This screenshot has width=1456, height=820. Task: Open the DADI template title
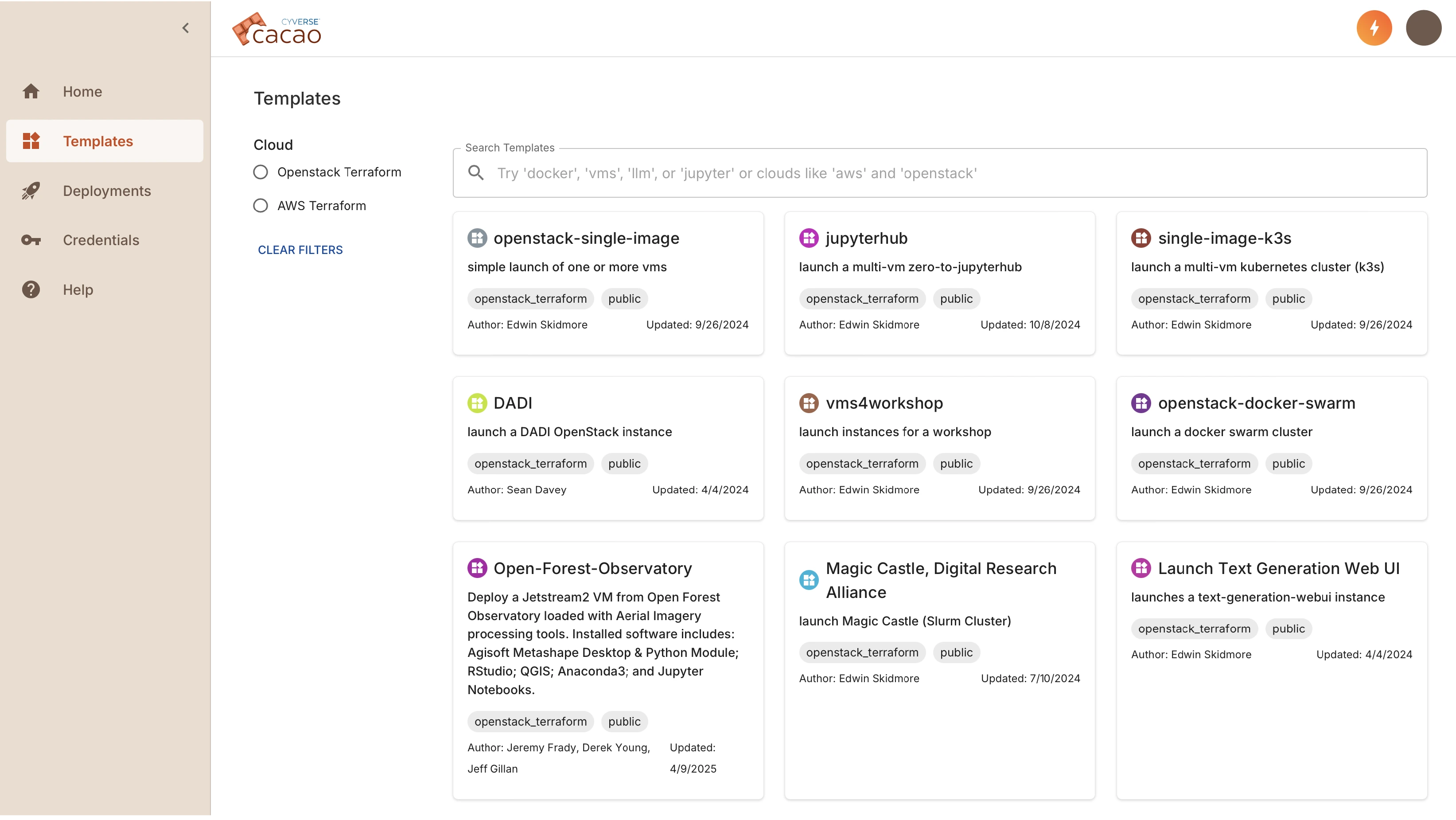(513, 403)
